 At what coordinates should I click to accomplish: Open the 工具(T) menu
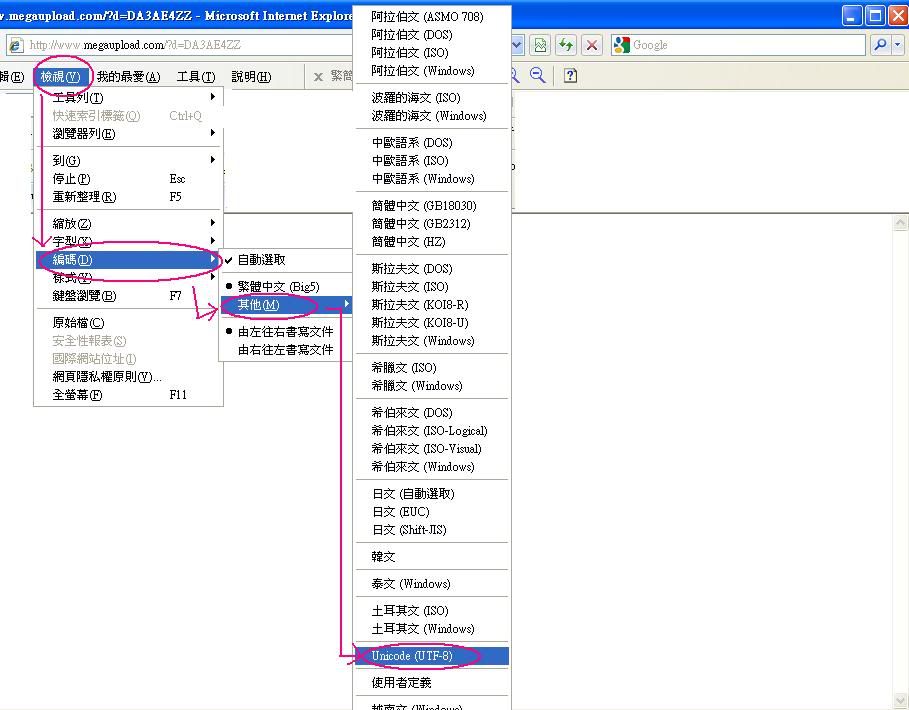[x=196, y=77]
